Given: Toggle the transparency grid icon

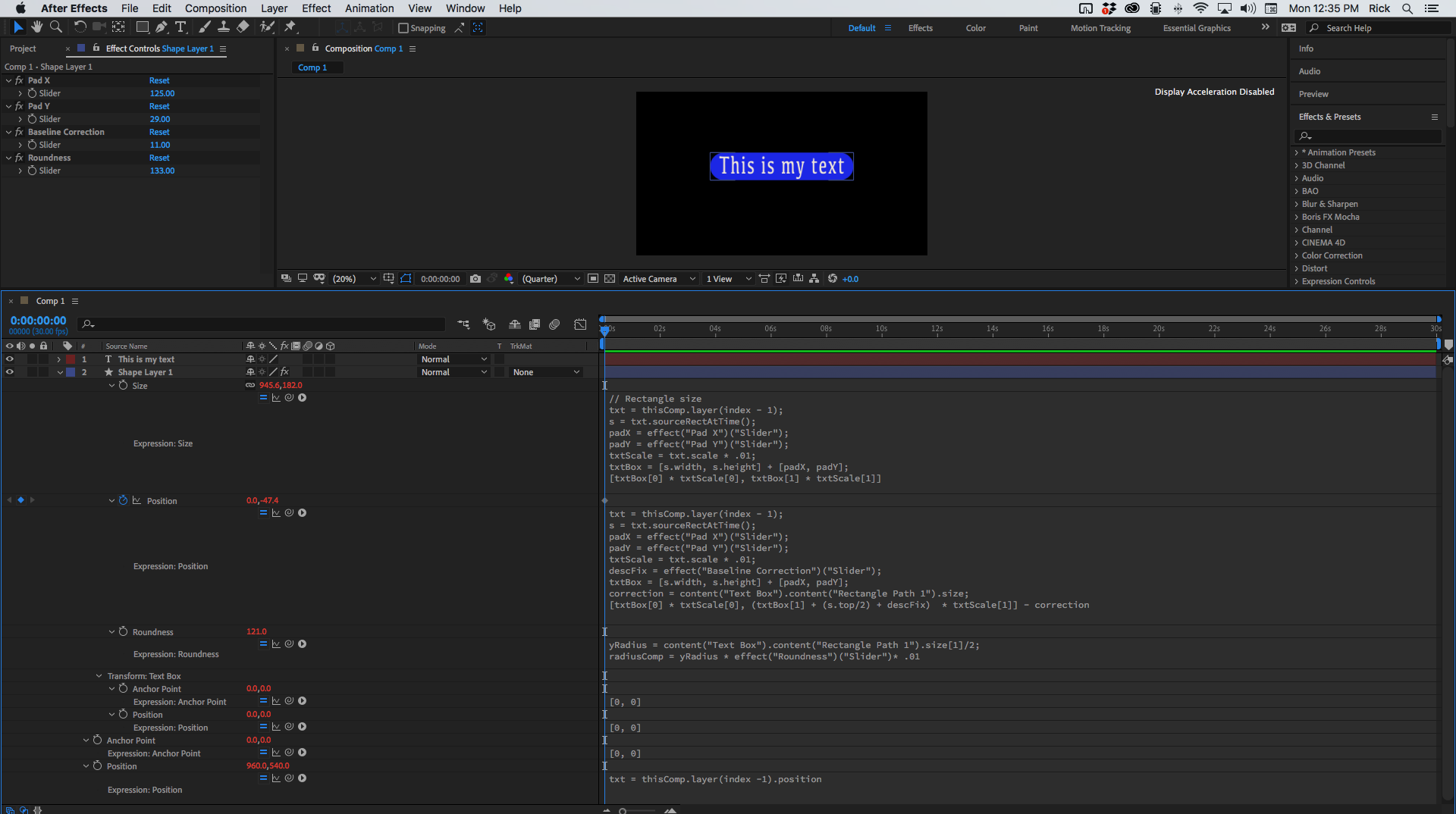Looking at the screenshot, I should click(610, 279).
